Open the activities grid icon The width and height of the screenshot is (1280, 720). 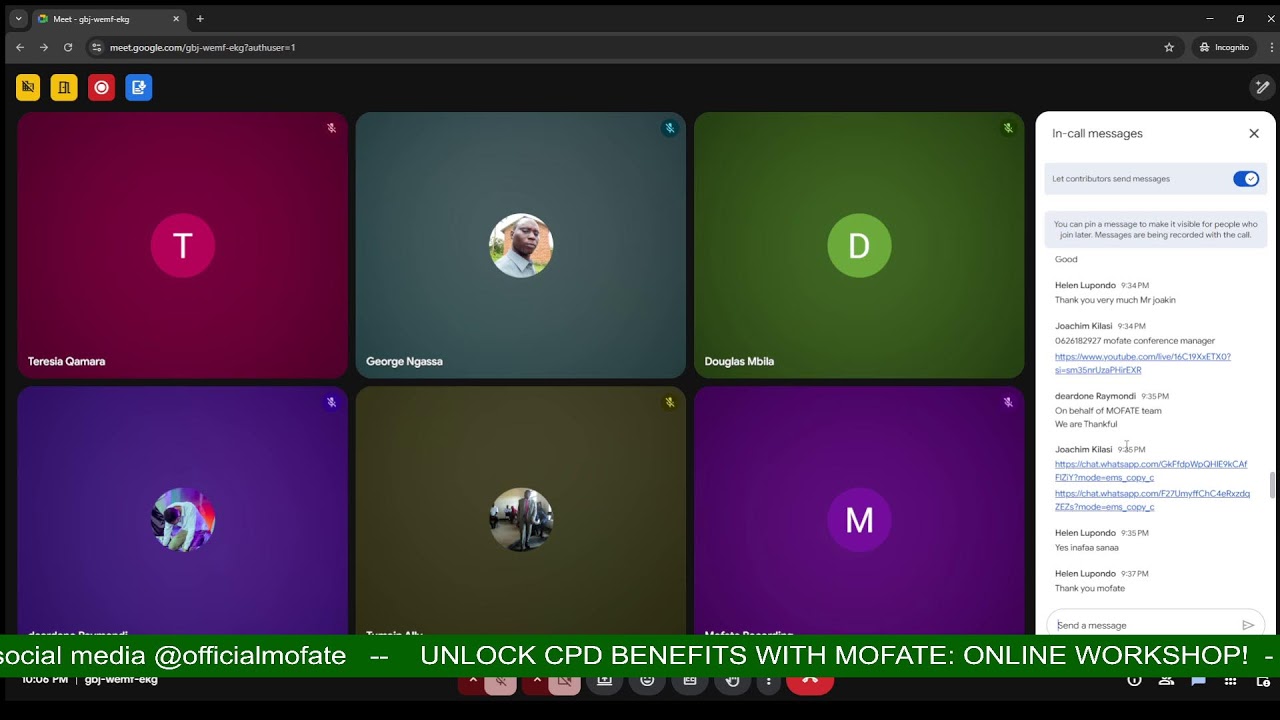pos(1230,682)
